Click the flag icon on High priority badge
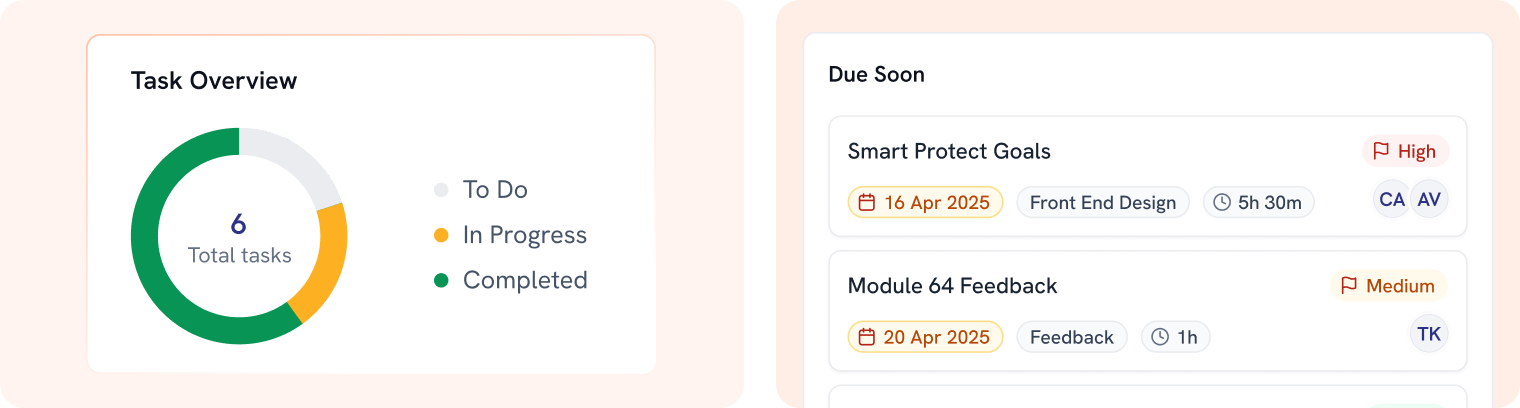Screen dimensions: 1520x408 (x=1381, y=151)
